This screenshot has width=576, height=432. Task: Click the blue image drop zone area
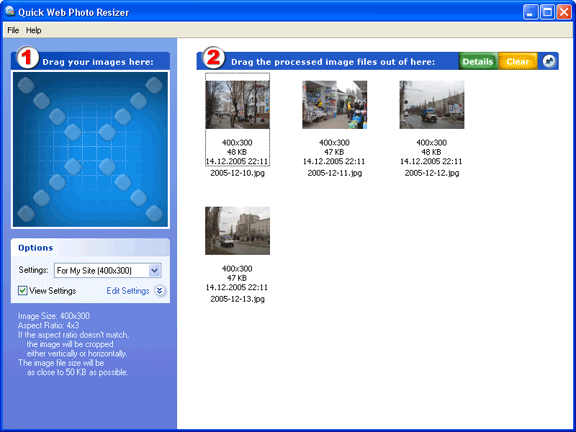pos(90,149)
